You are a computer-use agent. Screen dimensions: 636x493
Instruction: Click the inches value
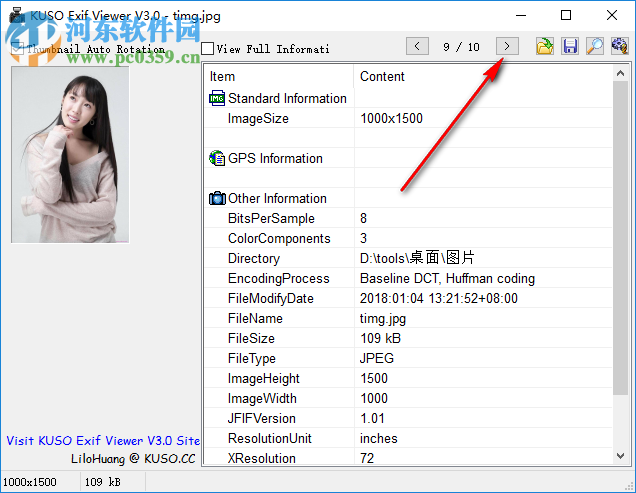pyautogui.click(x=379, y=438)
